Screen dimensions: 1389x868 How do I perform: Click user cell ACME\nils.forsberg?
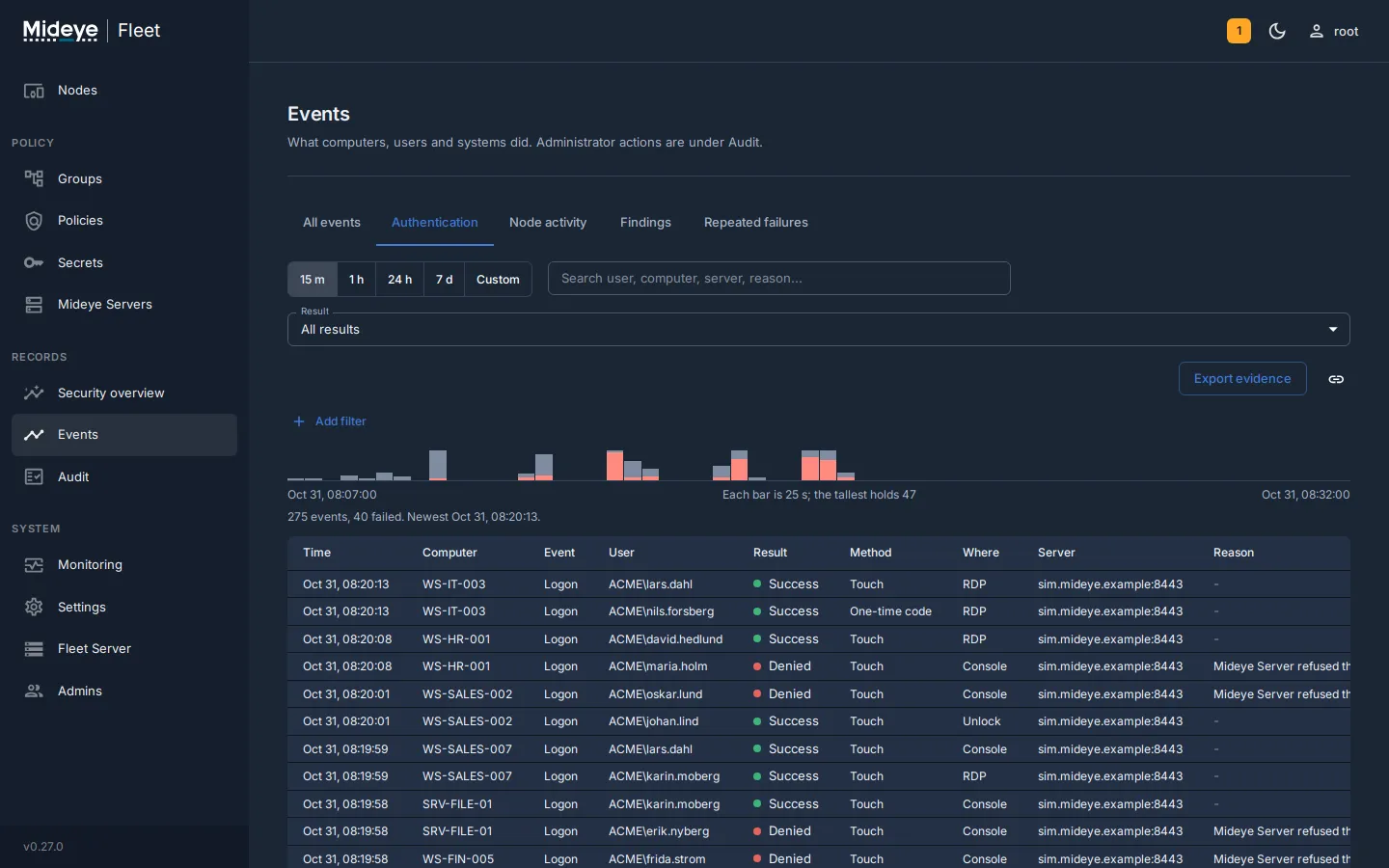(x=662, y=611)
